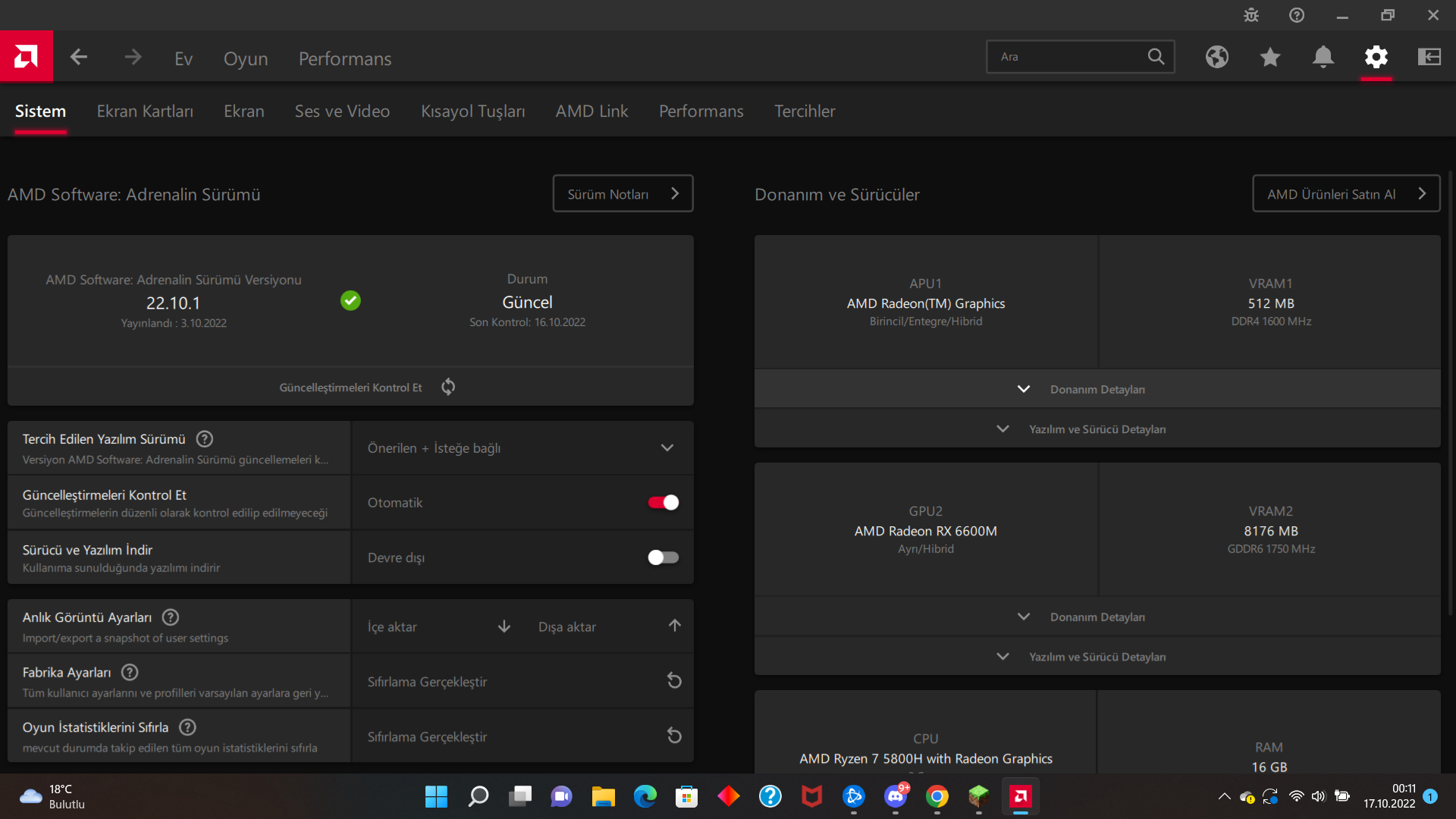Open notifications bell icon
The image size is (1456, 819).
(x=1323, y=57)
